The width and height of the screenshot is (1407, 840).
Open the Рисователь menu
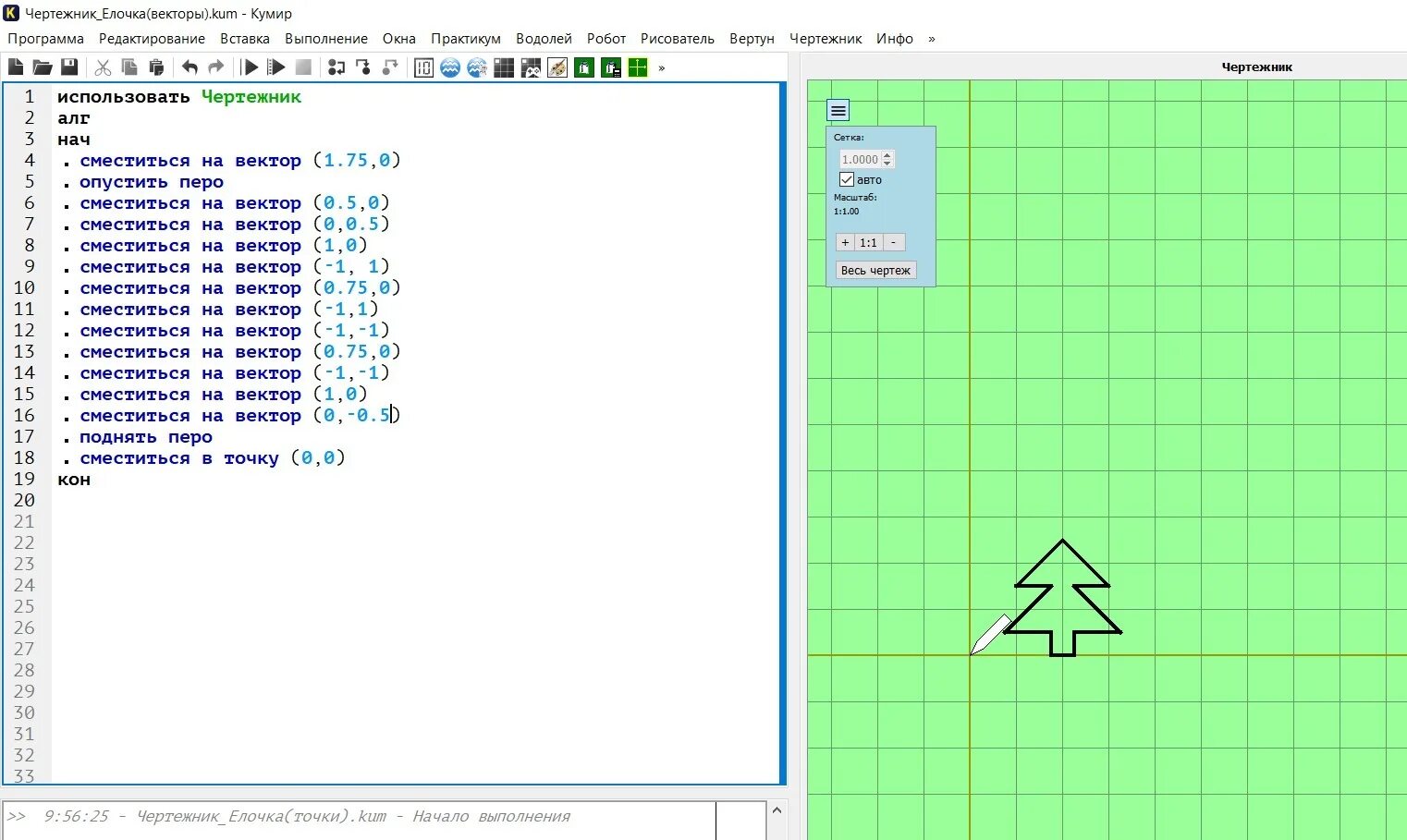pyautogui.click(x=678, y=39)
